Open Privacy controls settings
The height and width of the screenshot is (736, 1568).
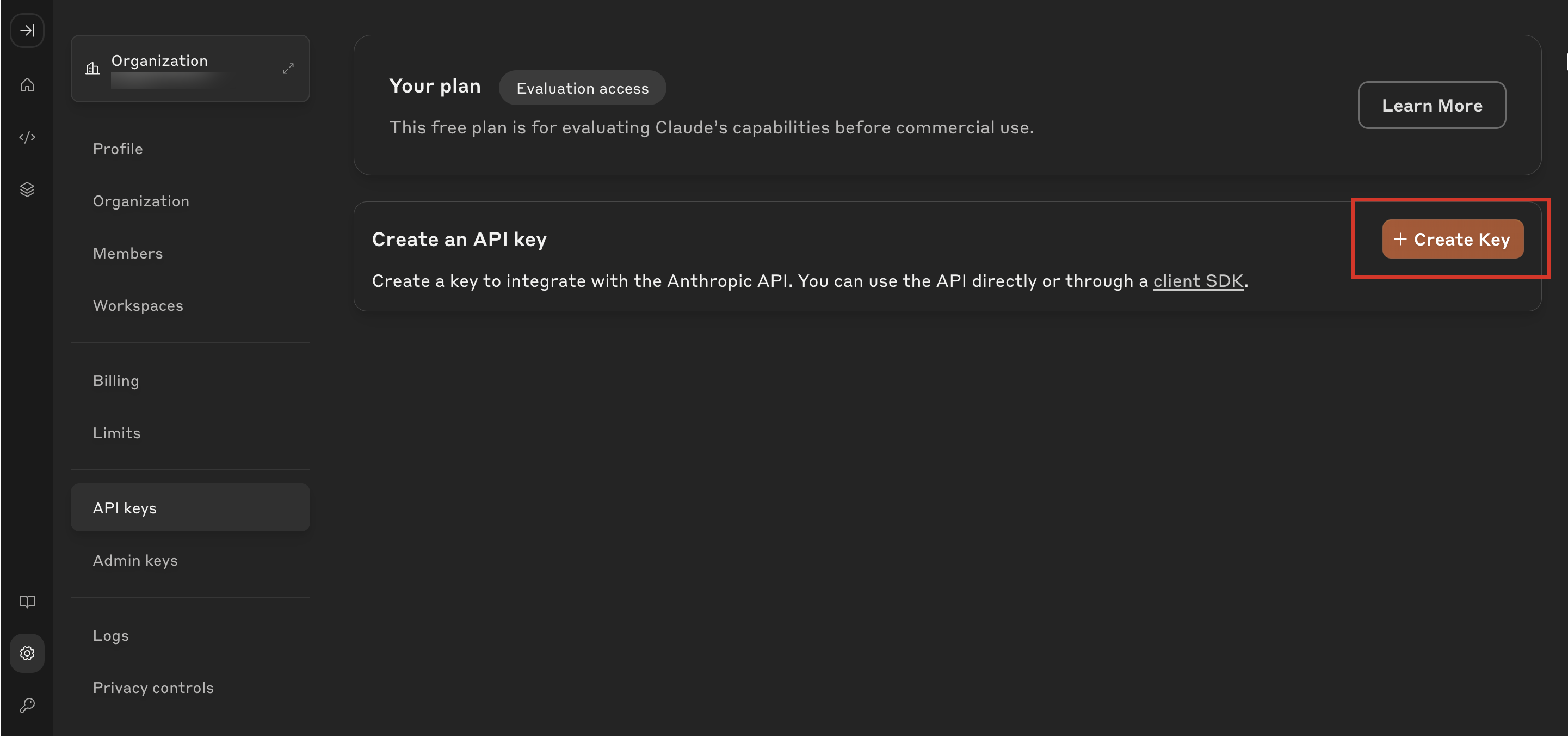point(153,688)
